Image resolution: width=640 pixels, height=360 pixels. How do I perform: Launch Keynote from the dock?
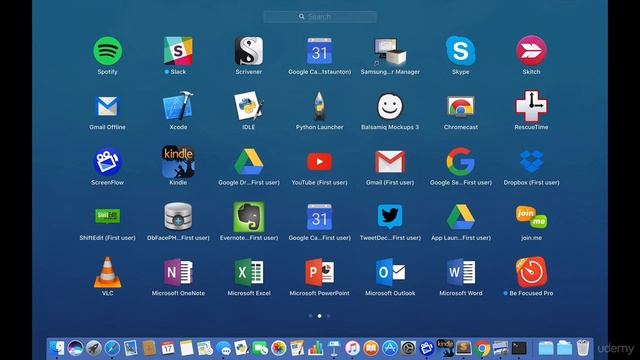[334, 348]
